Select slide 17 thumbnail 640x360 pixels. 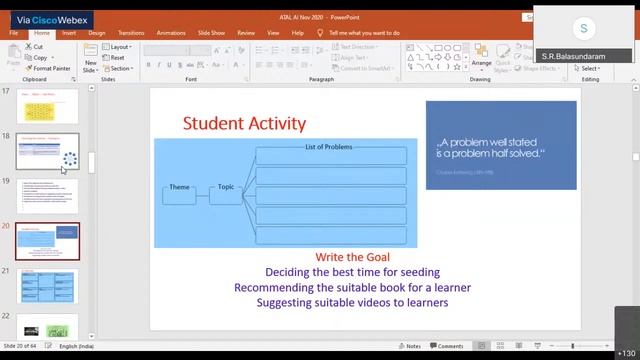47,107
